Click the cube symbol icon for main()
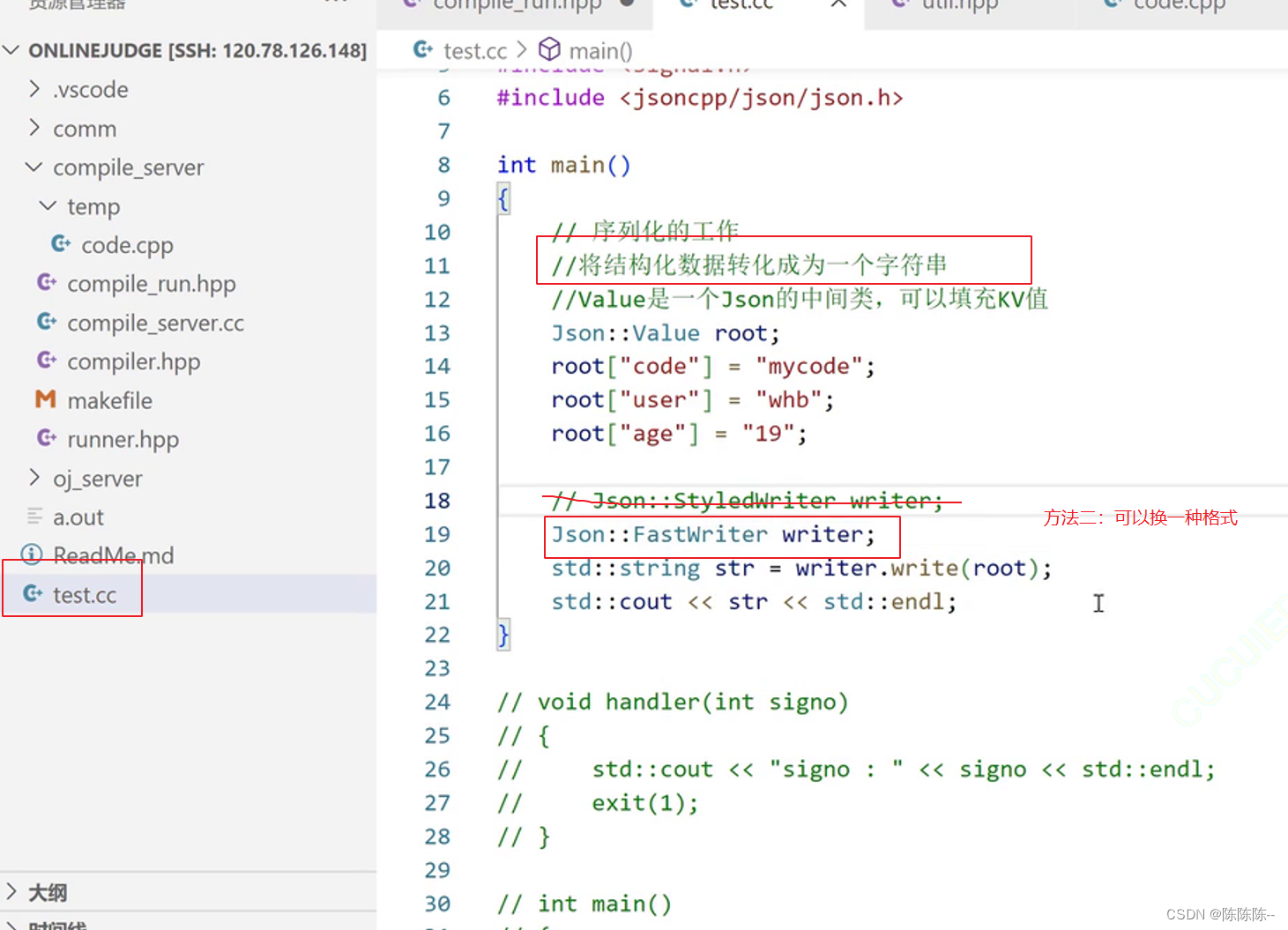This screenshot has height=930, width=1288. [x=549, y=48]
